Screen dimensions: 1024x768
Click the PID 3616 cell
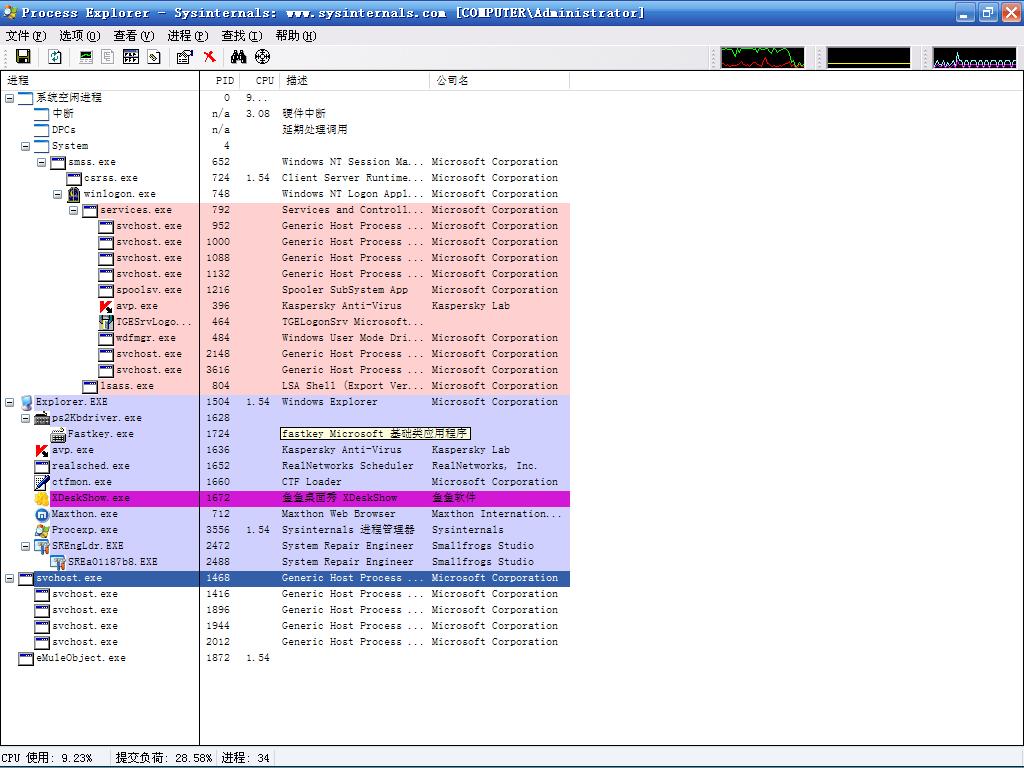[218, 370]
